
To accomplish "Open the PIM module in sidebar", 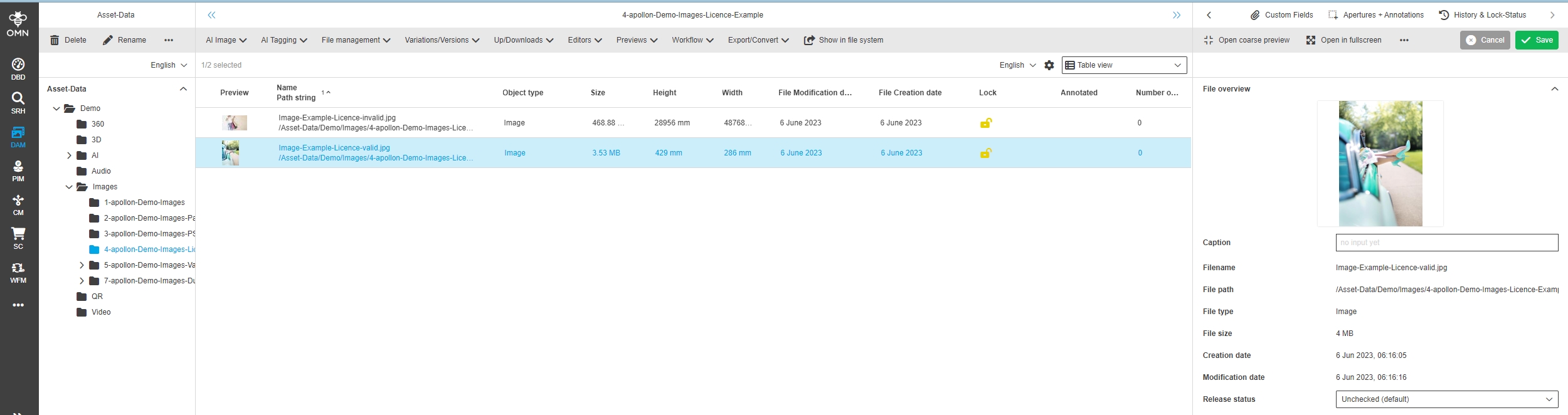I will click(x=18, y=170).
